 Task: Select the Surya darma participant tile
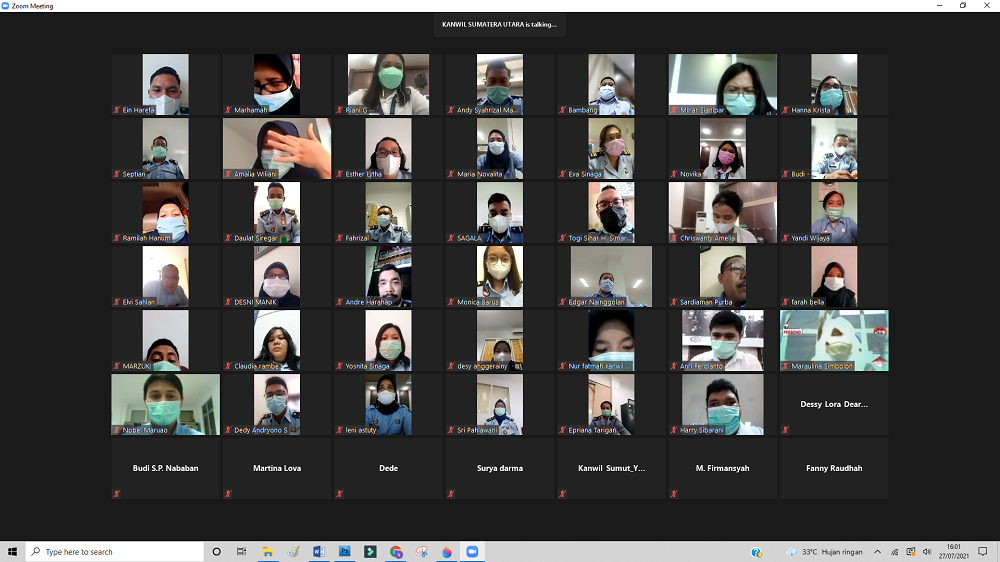point(500,468)
